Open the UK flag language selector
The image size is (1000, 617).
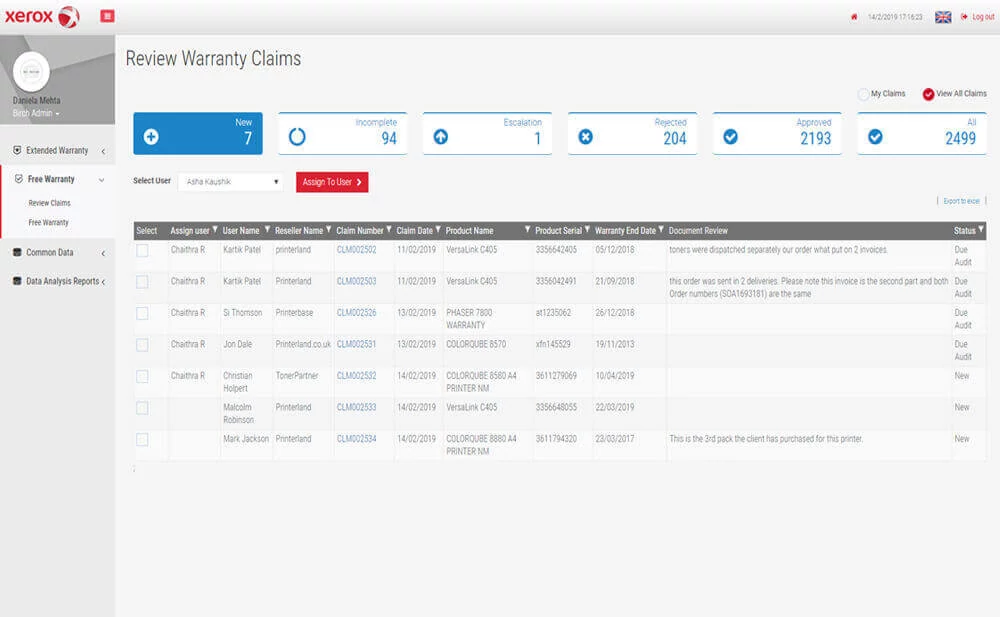943,17
